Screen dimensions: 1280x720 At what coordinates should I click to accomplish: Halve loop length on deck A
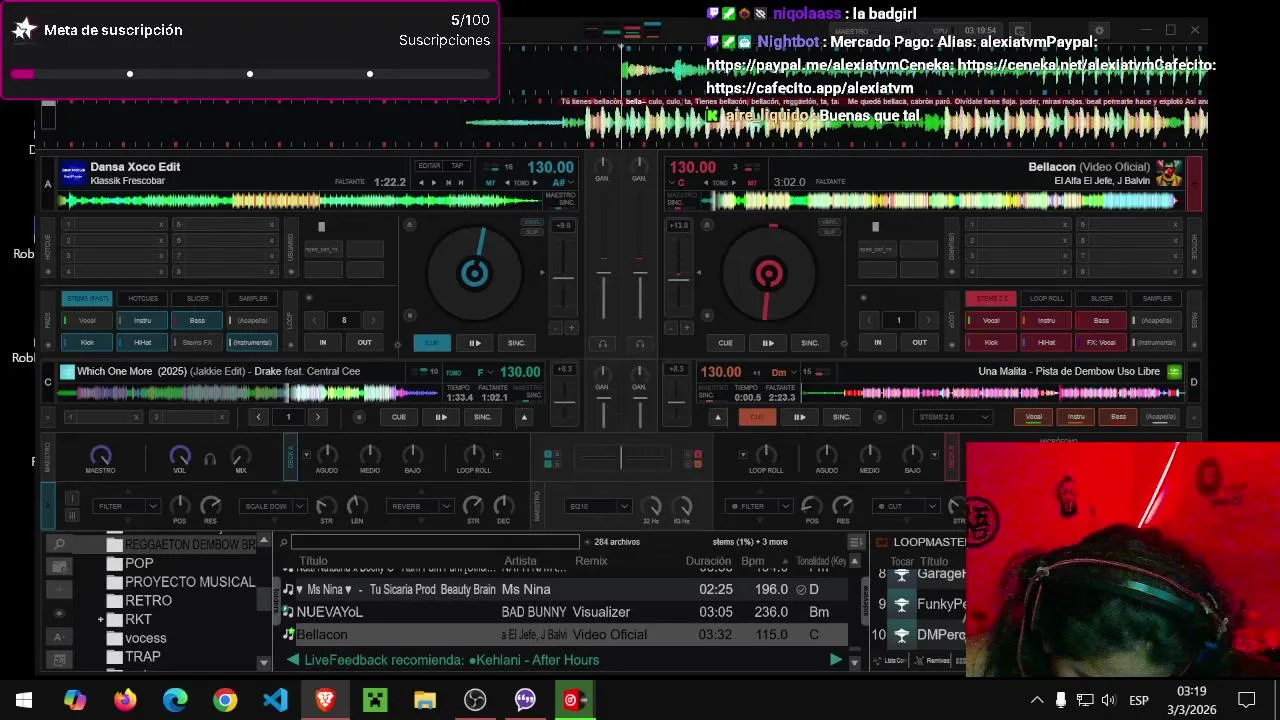point(315,320)
